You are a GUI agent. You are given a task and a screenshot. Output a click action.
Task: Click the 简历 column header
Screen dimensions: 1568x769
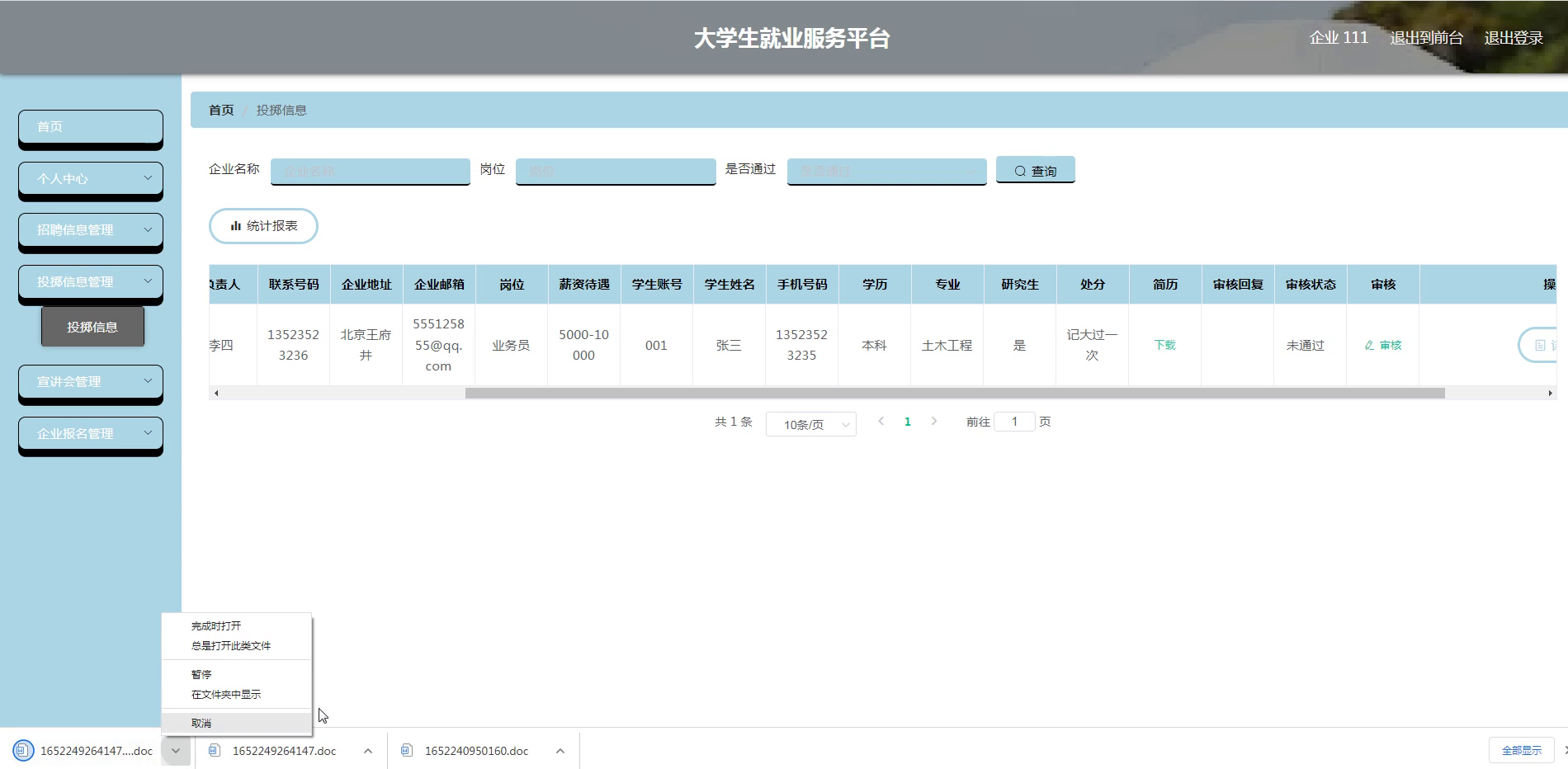tap(1165, 284)
